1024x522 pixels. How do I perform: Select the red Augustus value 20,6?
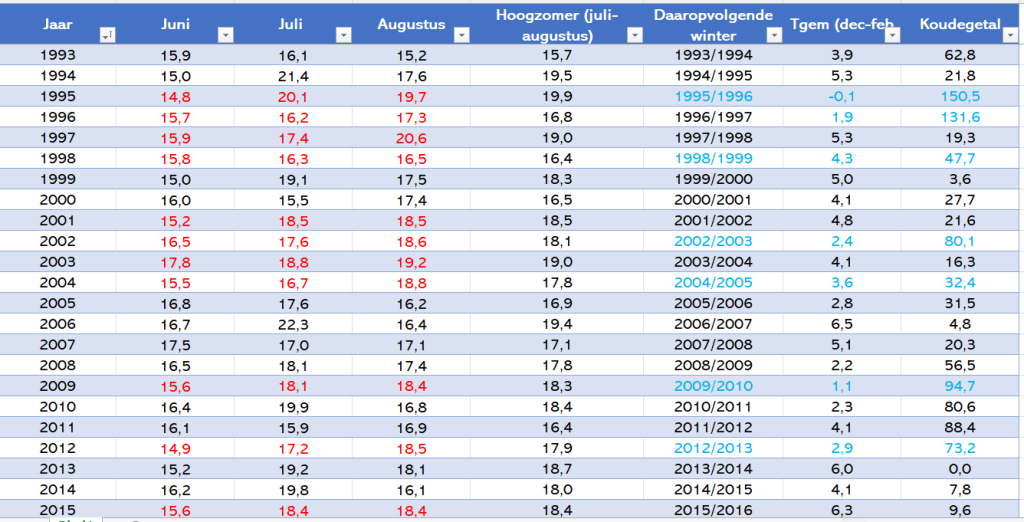point(411,138)
